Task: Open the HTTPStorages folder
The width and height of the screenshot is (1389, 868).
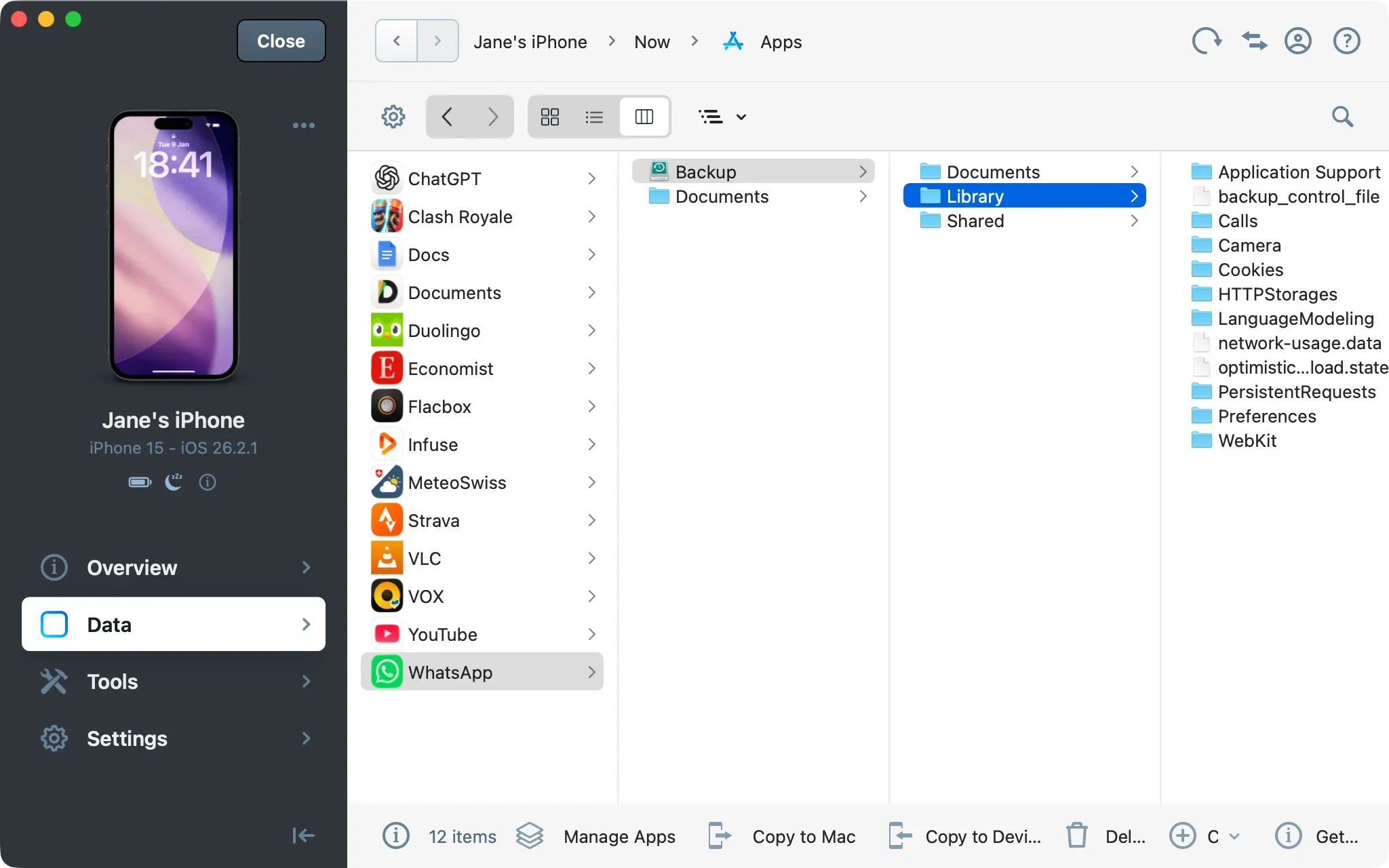Action: (1265, 294)
